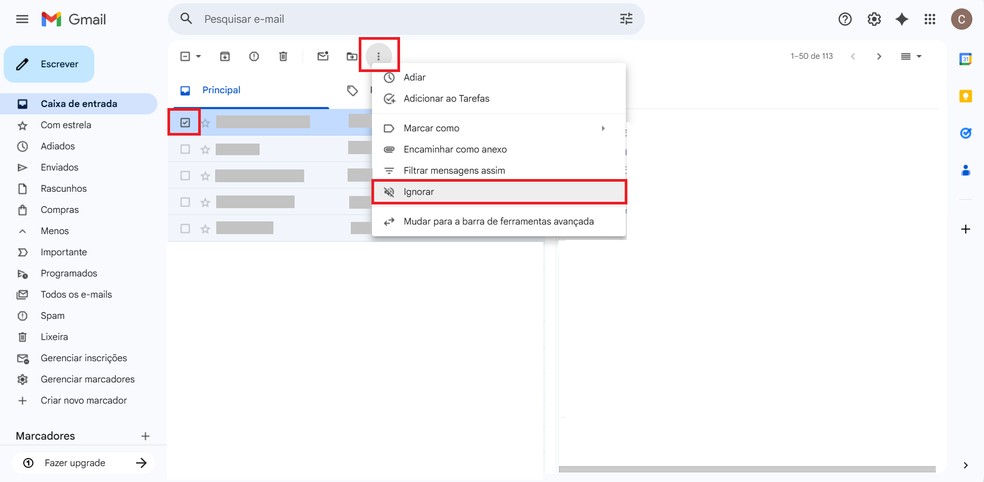
Task: Open the account avatar C
Action: point(961,19)
